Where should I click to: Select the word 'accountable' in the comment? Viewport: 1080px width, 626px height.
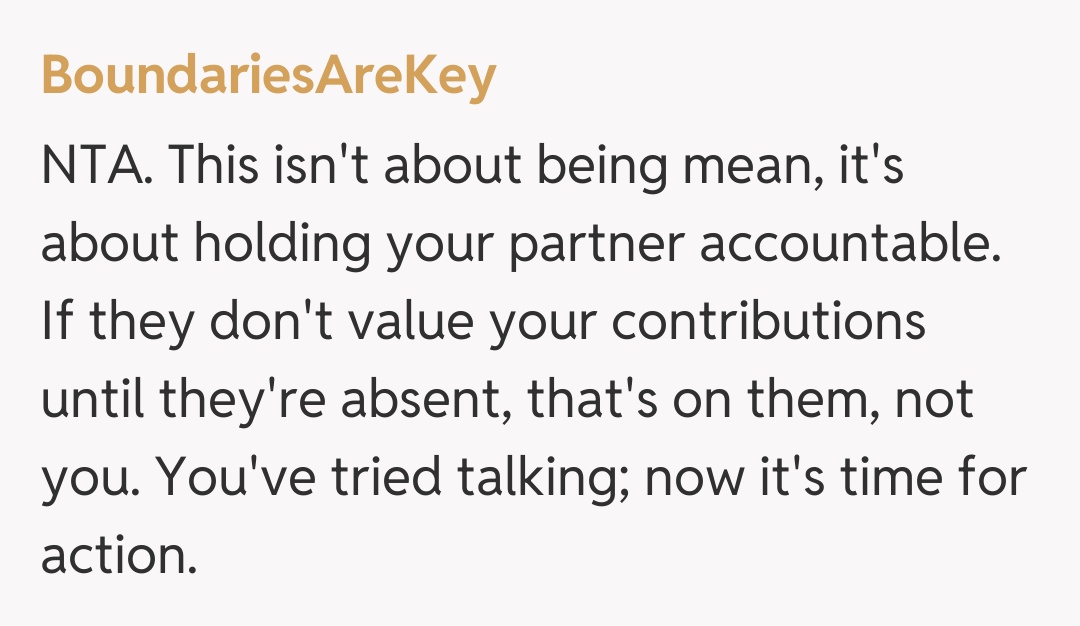(850, 244)
